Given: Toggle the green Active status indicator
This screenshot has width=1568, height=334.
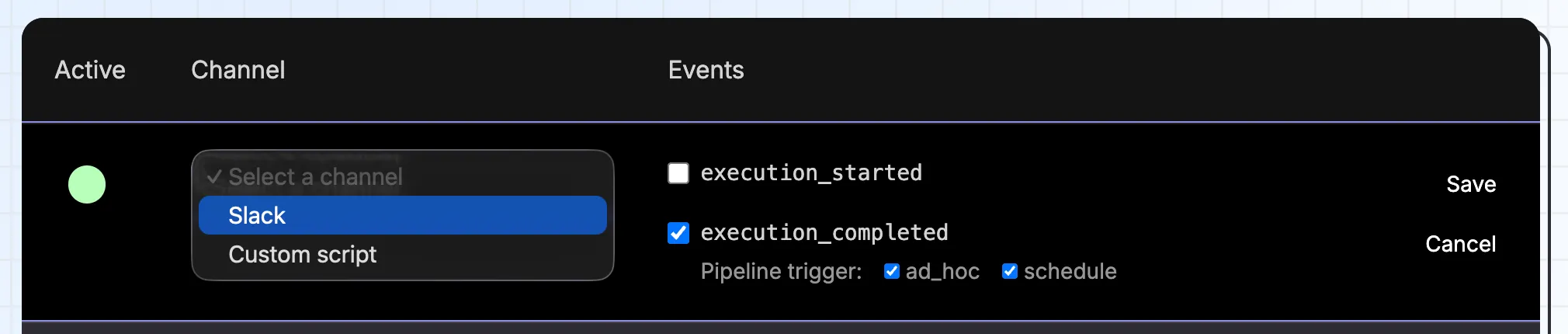Looking at the screenshot, I should [x=87, y=185].
